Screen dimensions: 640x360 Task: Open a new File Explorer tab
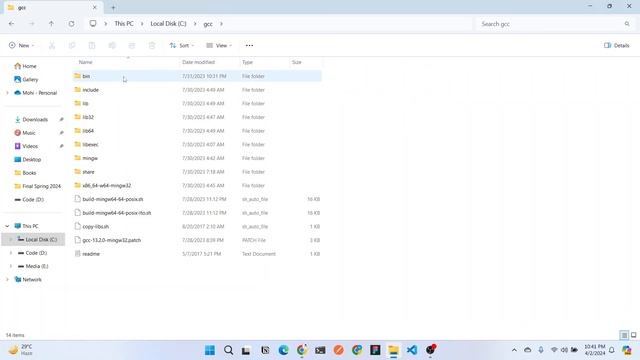coord(113,7)
